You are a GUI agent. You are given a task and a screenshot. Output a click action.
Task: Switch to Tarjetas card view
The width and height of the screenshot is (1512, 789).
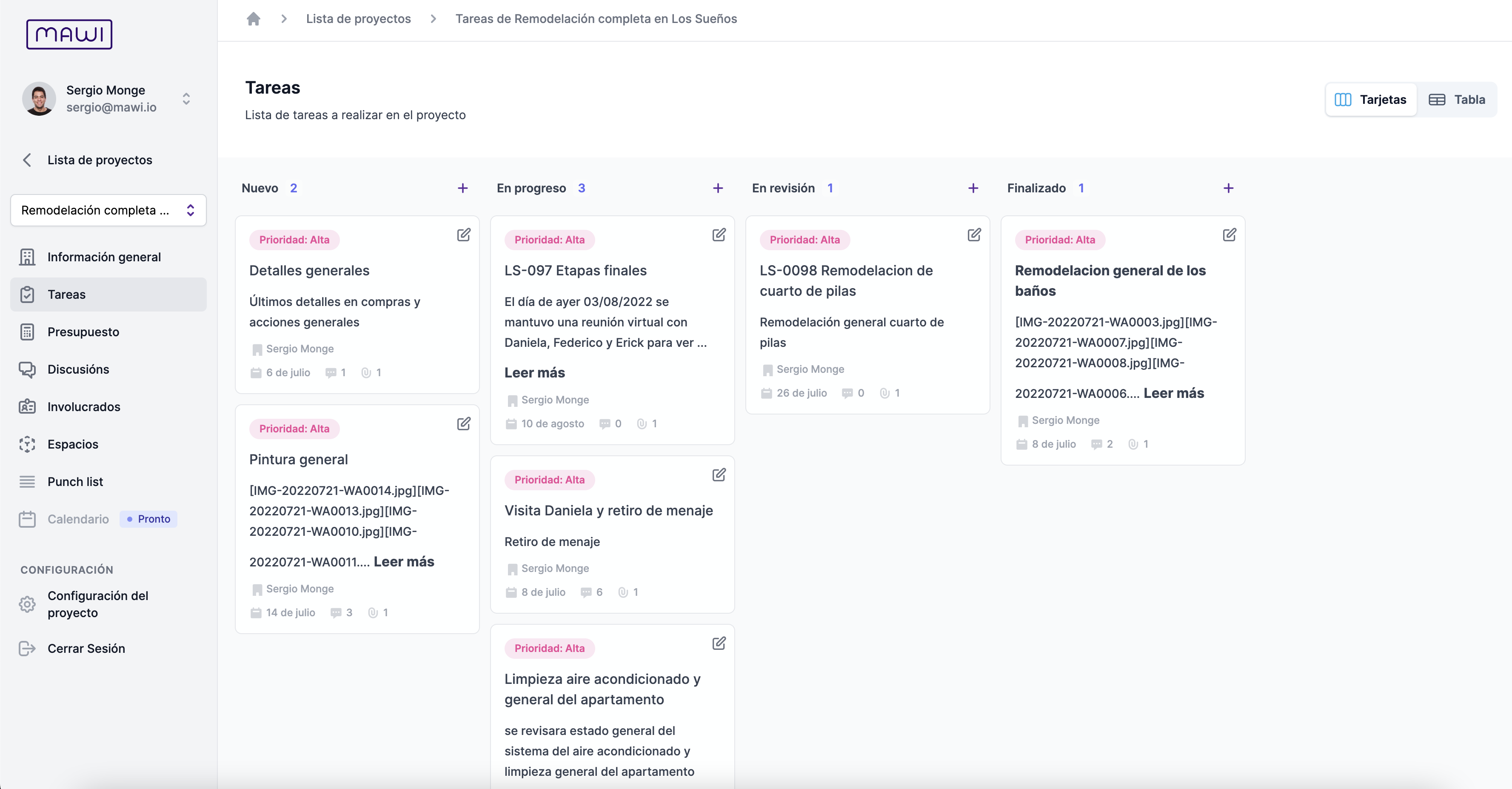(1371, 100)
